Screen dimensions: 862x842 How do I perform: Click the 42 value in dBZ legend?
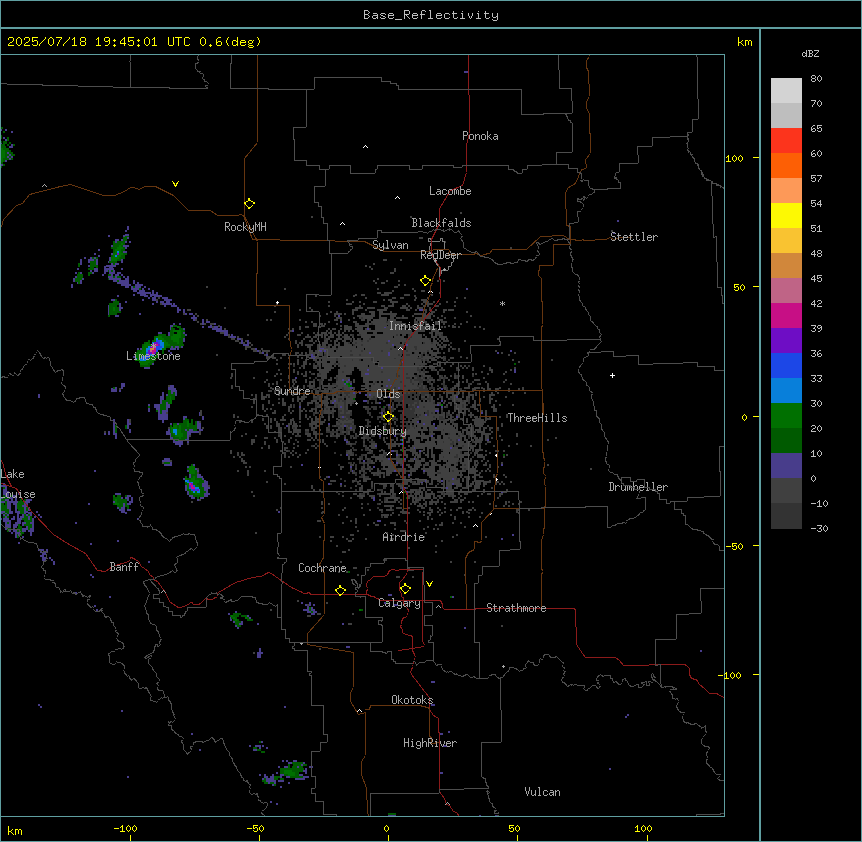click(816, 303)
